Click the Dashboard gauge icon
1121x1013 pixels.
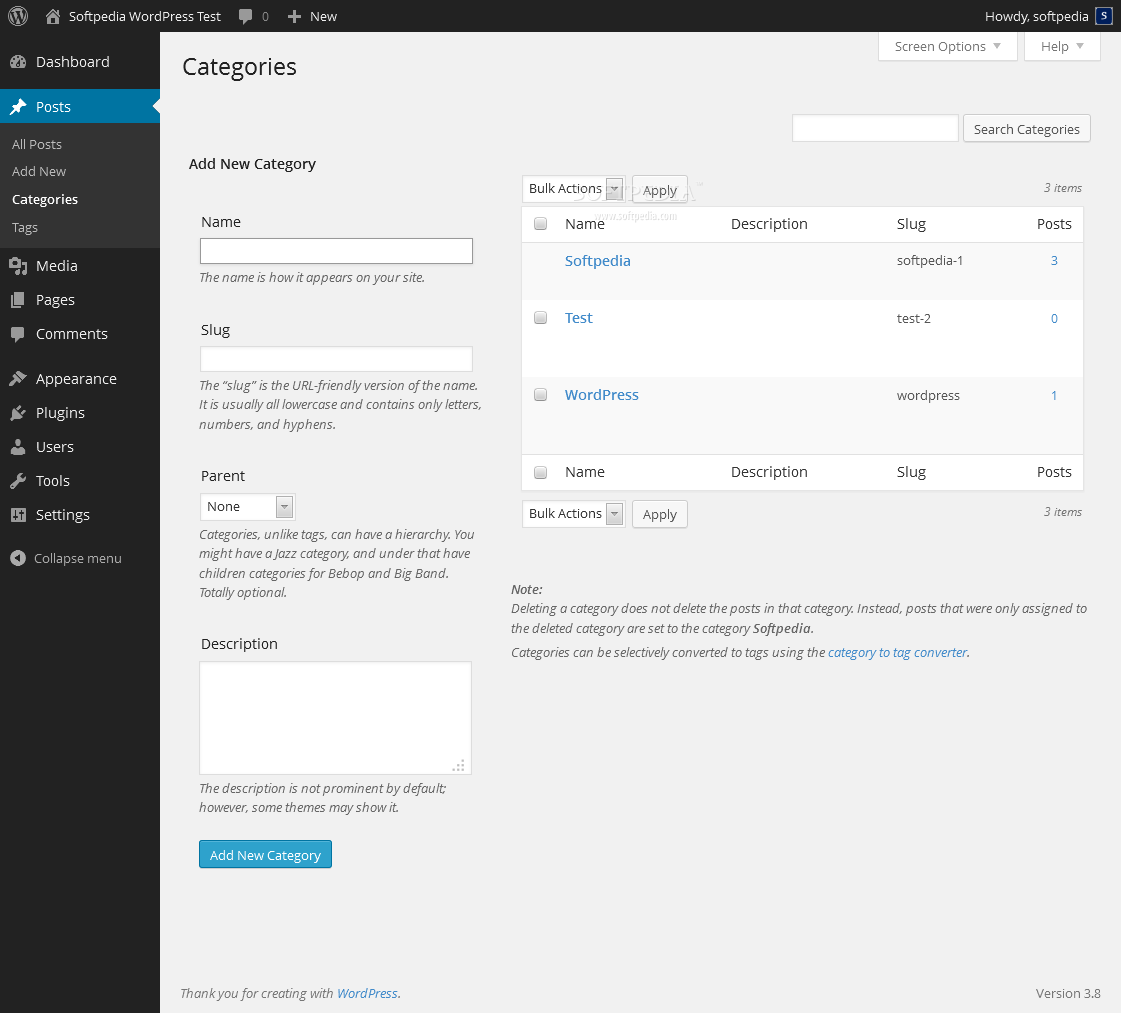pos(18,62)
